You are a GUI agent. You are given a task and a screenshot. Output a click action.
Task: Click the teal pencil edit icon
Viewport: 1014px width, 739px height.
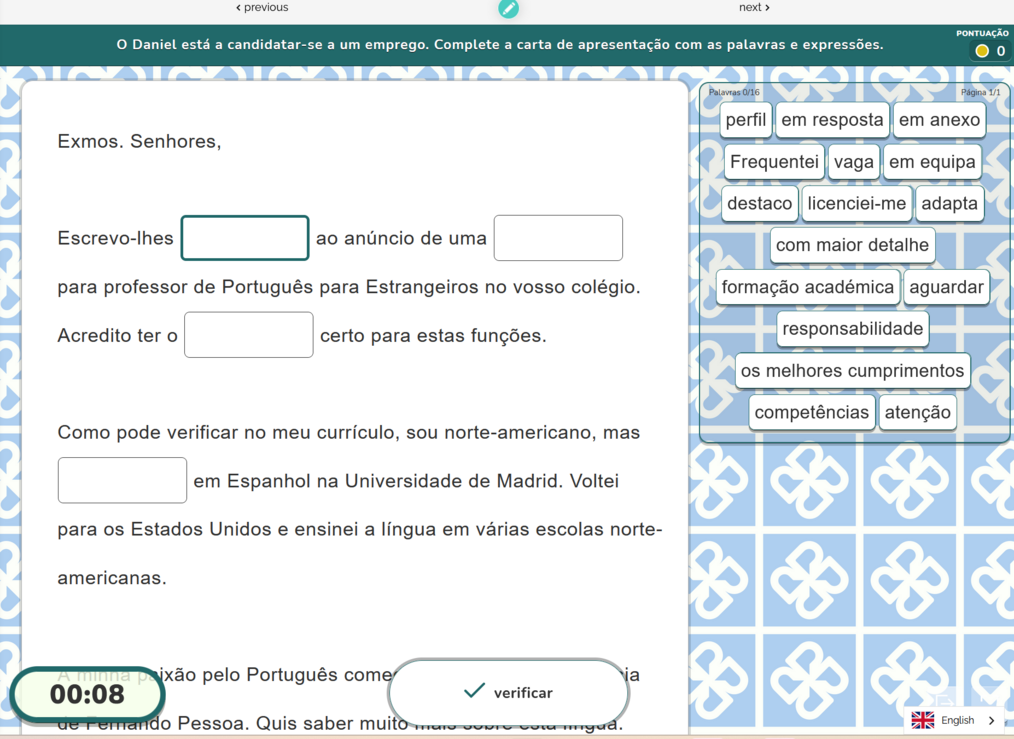[508, 8]
